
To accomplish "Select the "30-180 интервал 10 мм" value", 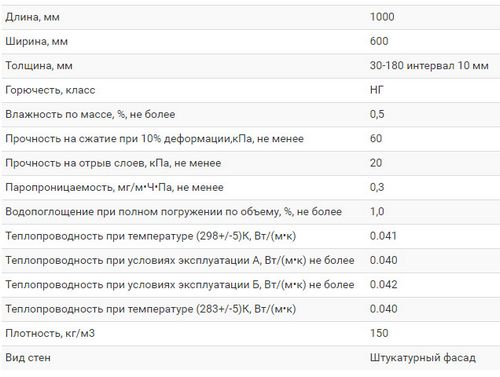I will [429, 65].
